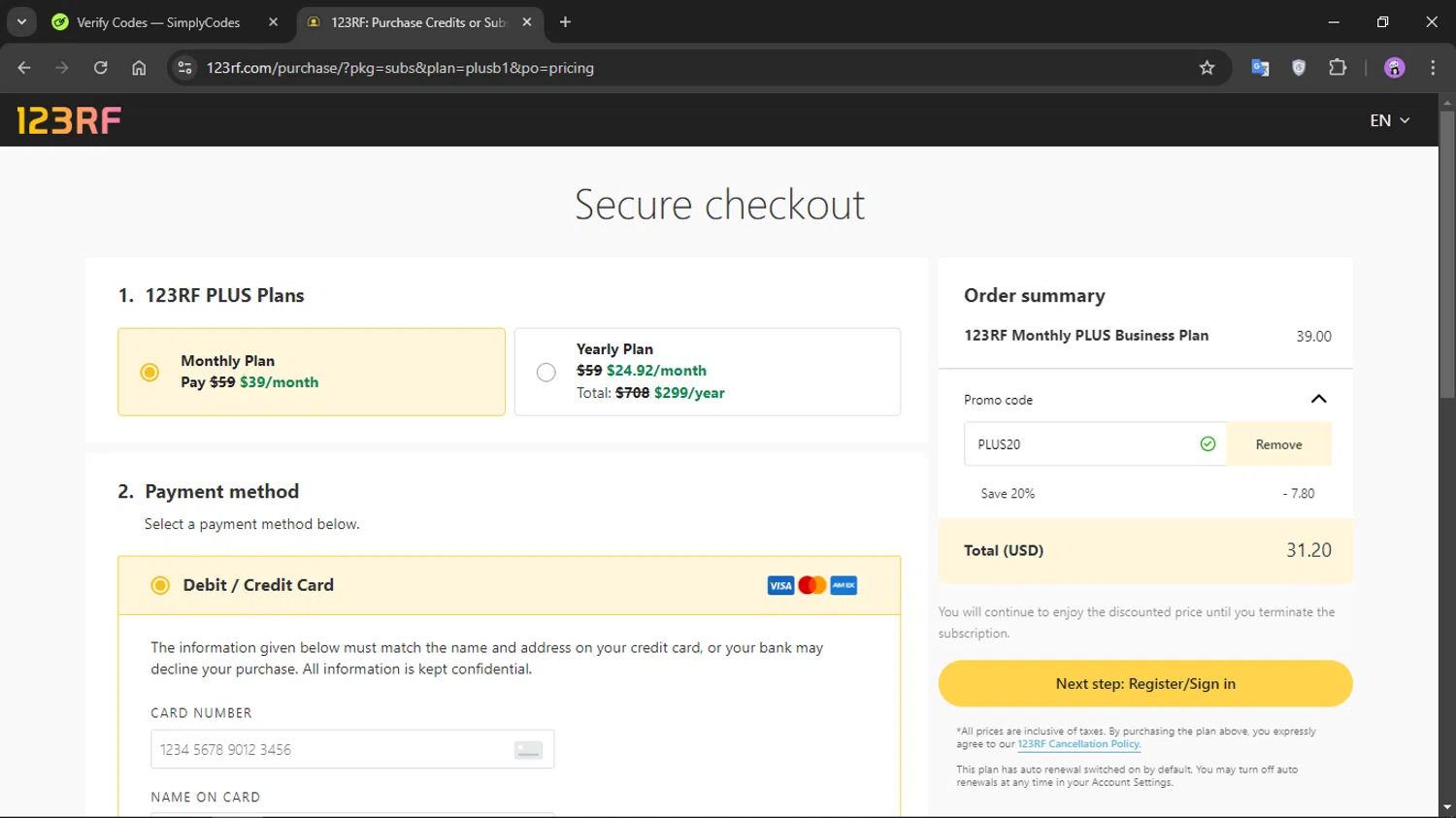Open Chrome three-dot menu
Viewport: 1456px width, 818px height.
(x=1433, y=68)
